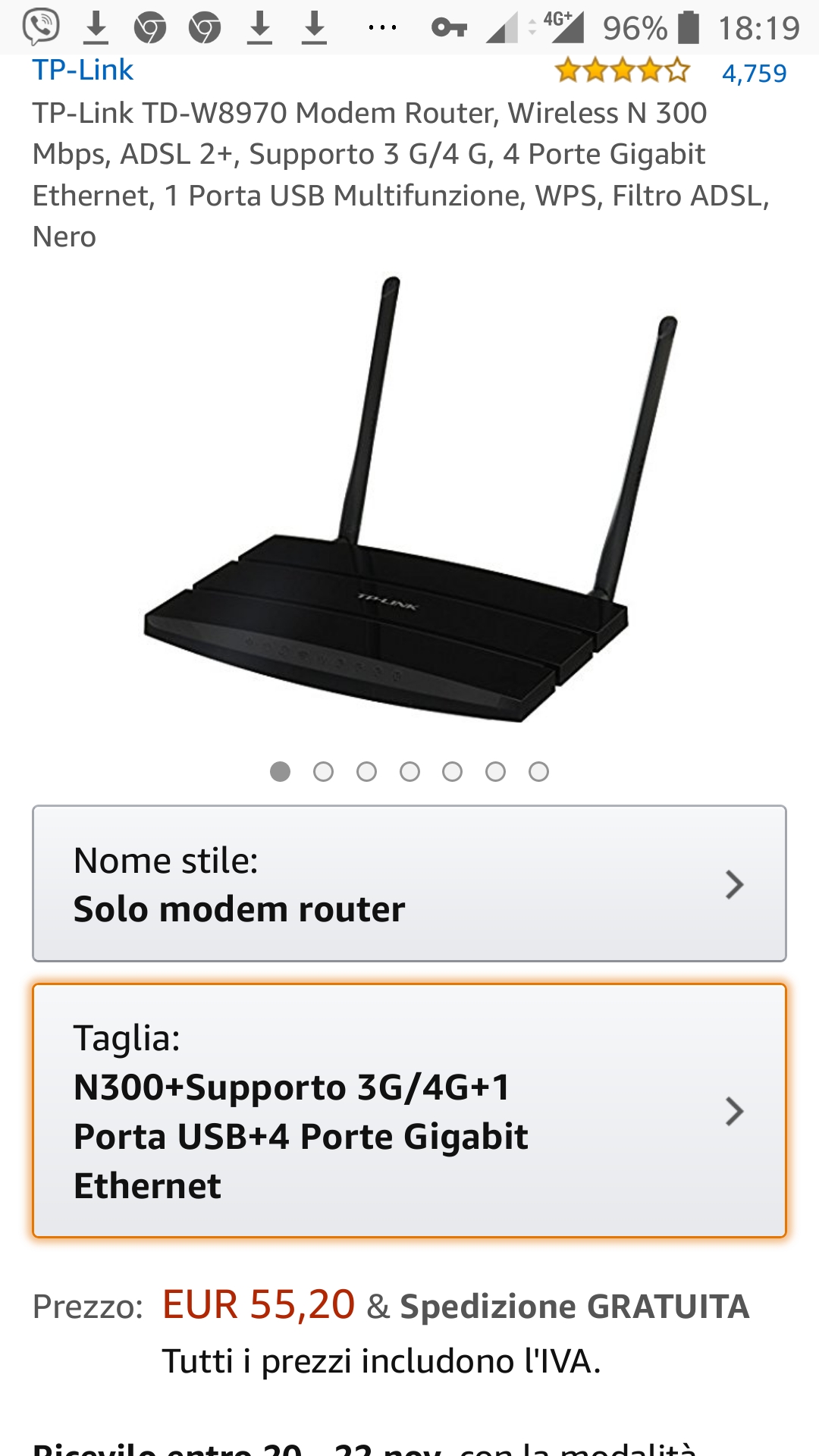Select the first image carousel dot

(x=281, y=771)
